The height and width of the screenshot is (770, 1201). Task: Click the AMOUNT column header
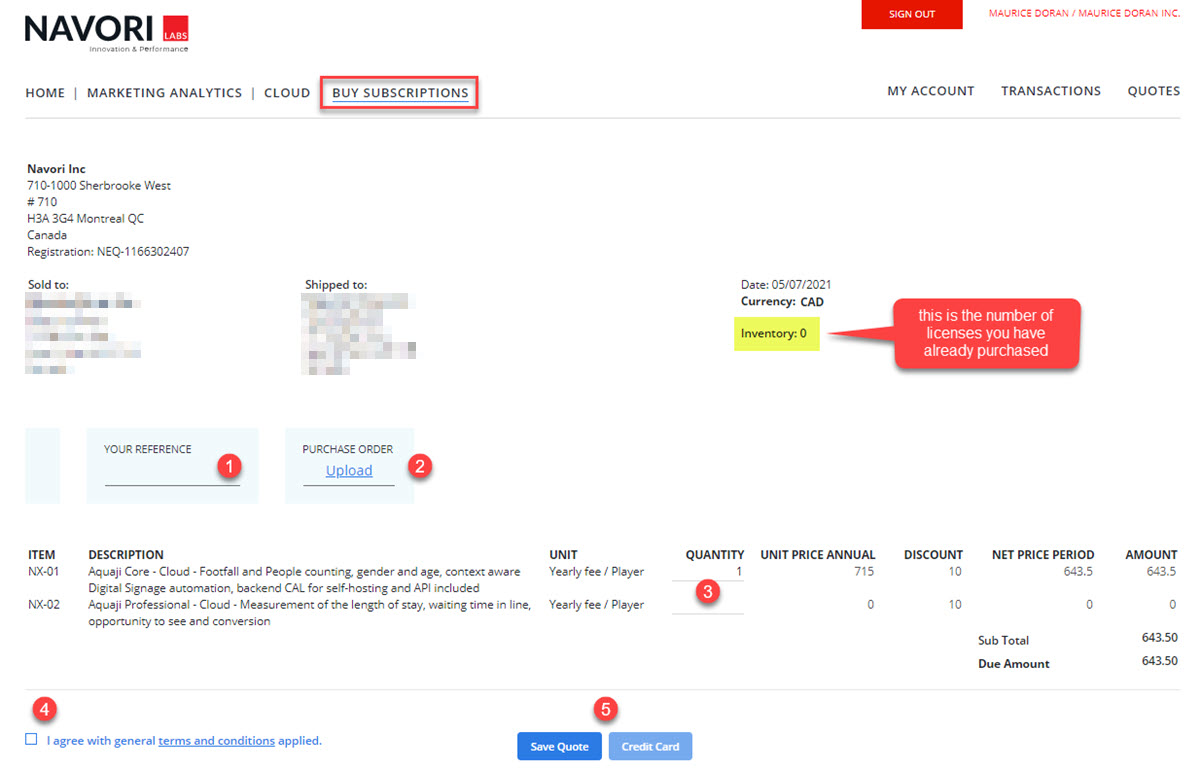(1151, 555)
